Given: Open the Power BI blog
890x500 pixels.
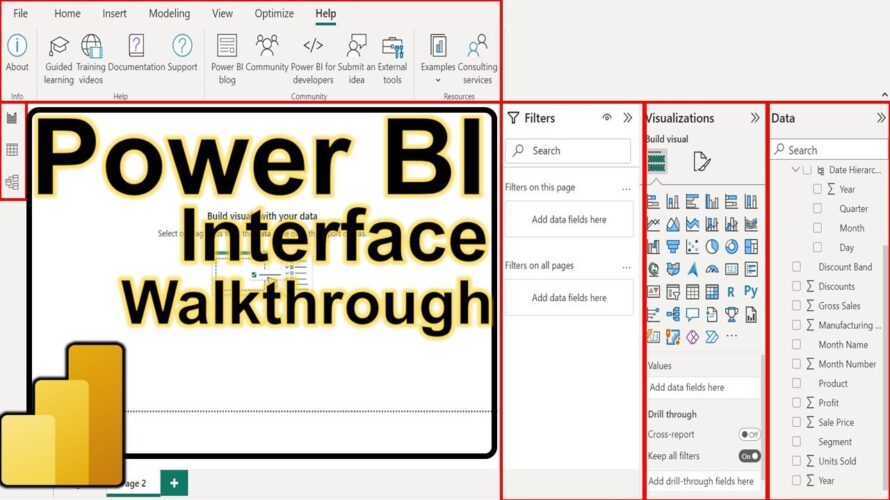Looking at the screenshot, I should pos(227,60).
